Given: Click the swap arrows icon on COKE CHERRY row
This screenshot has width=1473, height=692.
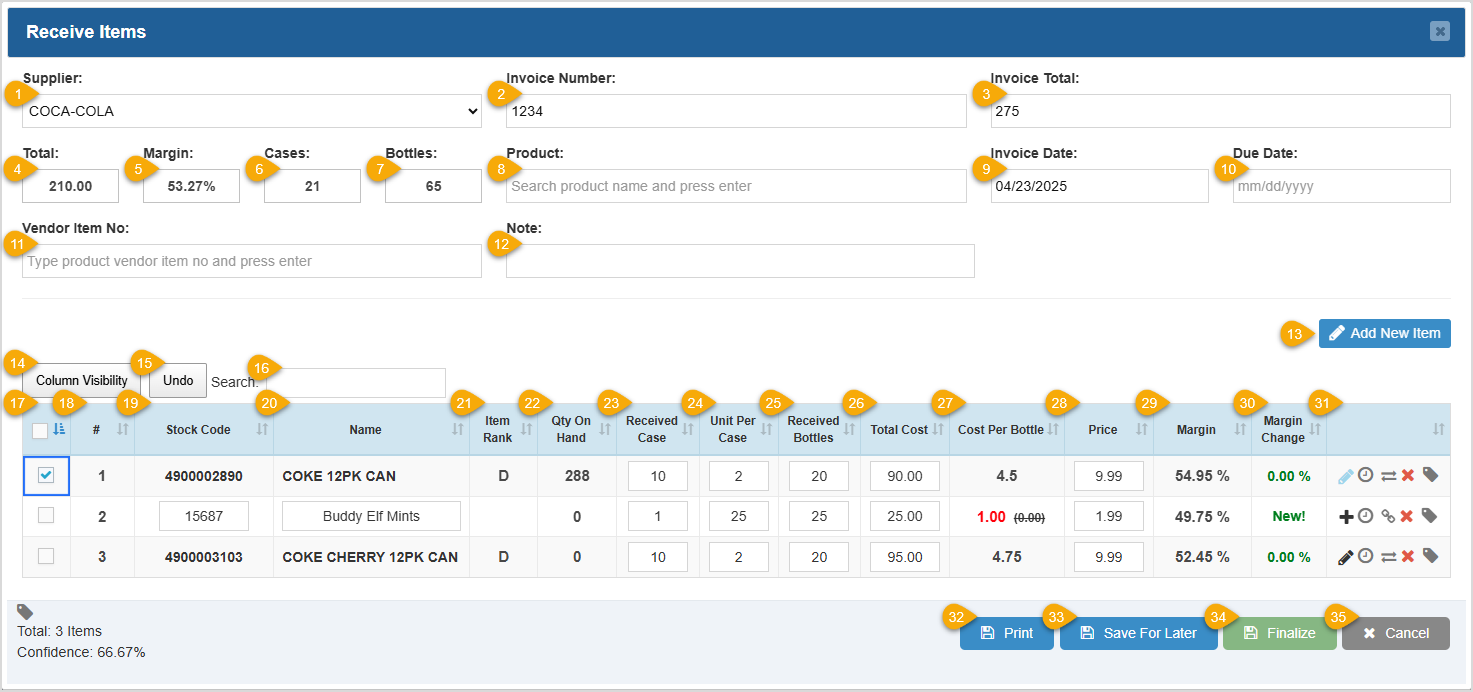Looking at the screenshot, I should pos(1387,556).
